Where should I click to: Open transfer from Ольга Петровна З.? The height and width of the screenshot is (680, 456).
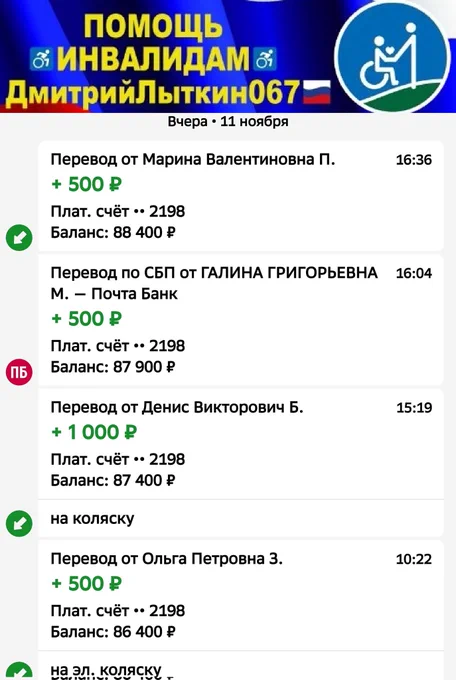[x=241, y=595]
